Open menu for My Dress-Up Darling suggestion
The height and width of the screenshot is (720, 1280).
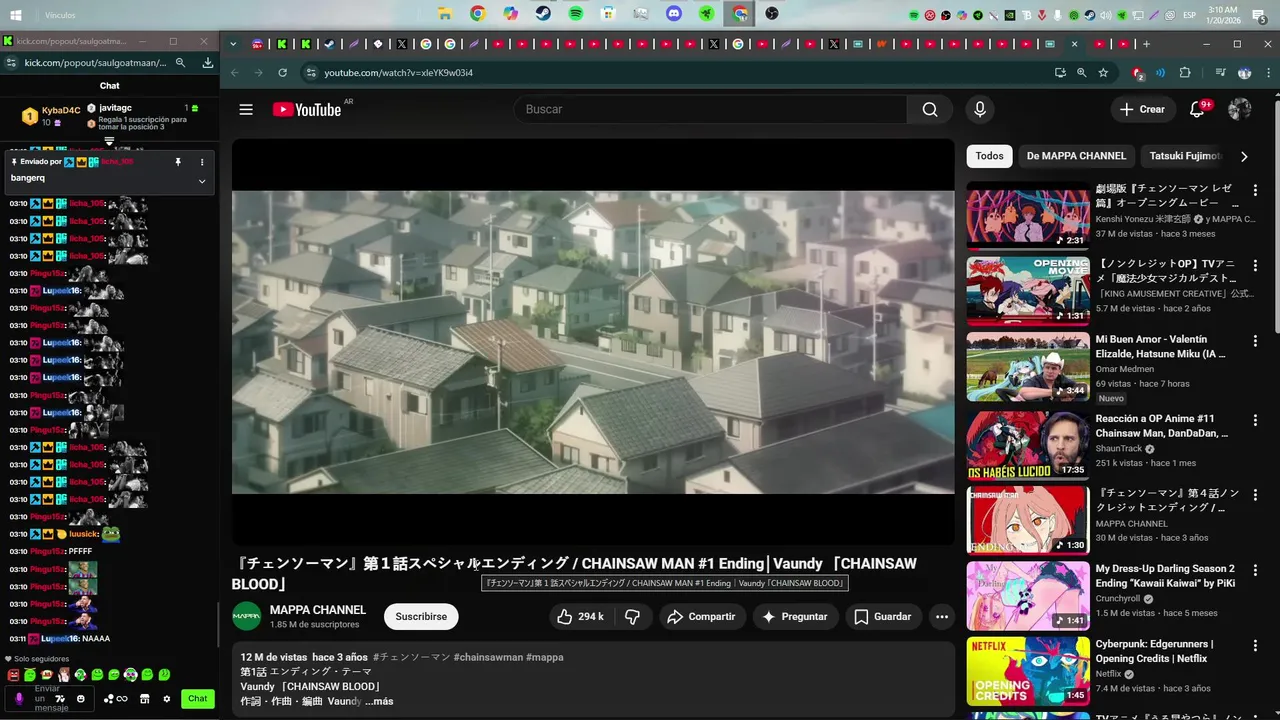[1255, 570]
